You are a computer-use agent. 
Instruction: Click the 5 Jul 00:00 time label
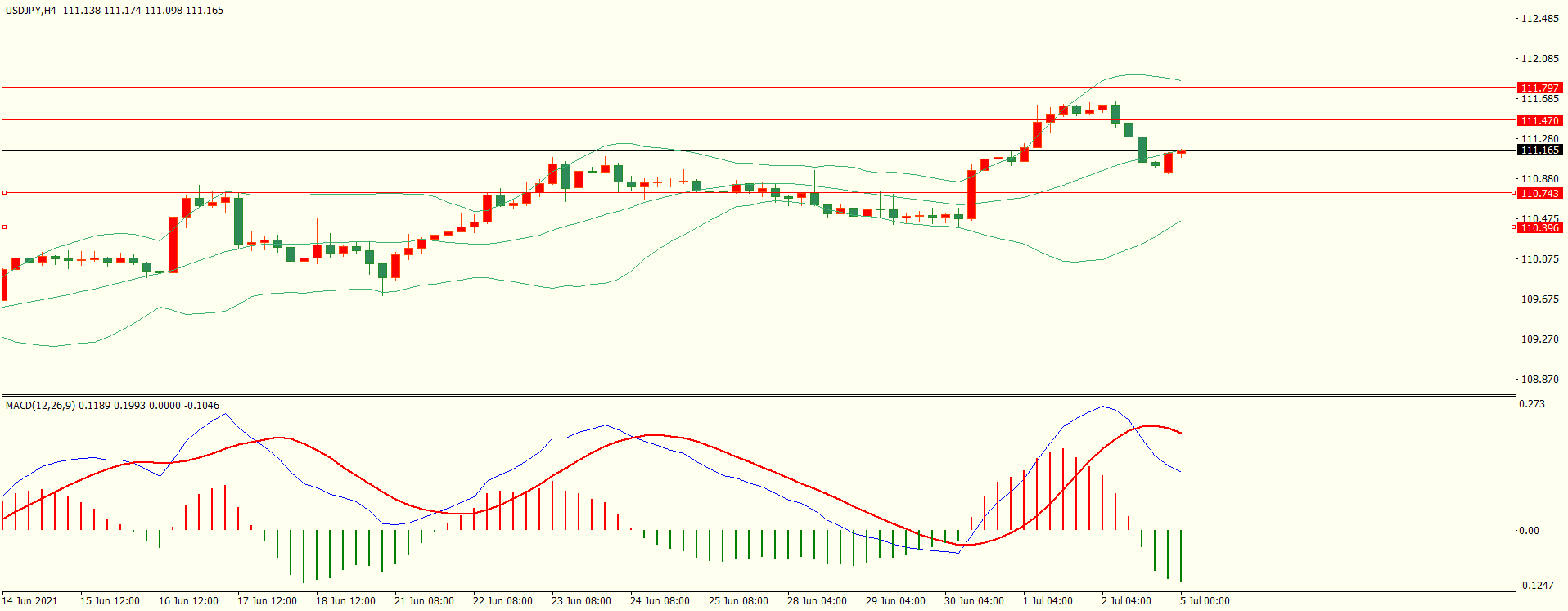point(1205,601)
